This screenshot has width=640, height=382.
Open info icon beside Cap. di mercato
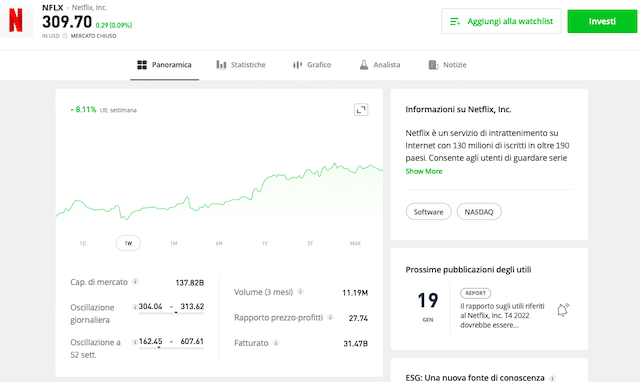pos(135,282)
